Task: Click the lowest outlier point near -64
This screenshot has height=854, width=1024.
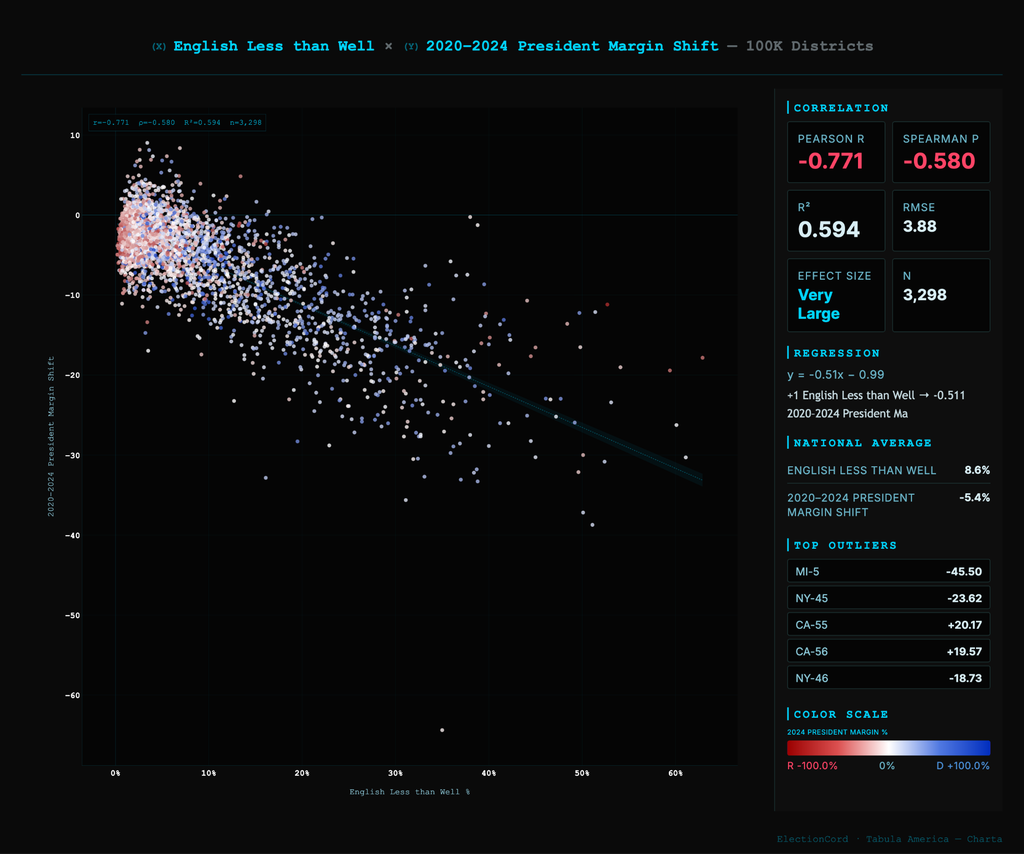Action: tap(442, 730)
